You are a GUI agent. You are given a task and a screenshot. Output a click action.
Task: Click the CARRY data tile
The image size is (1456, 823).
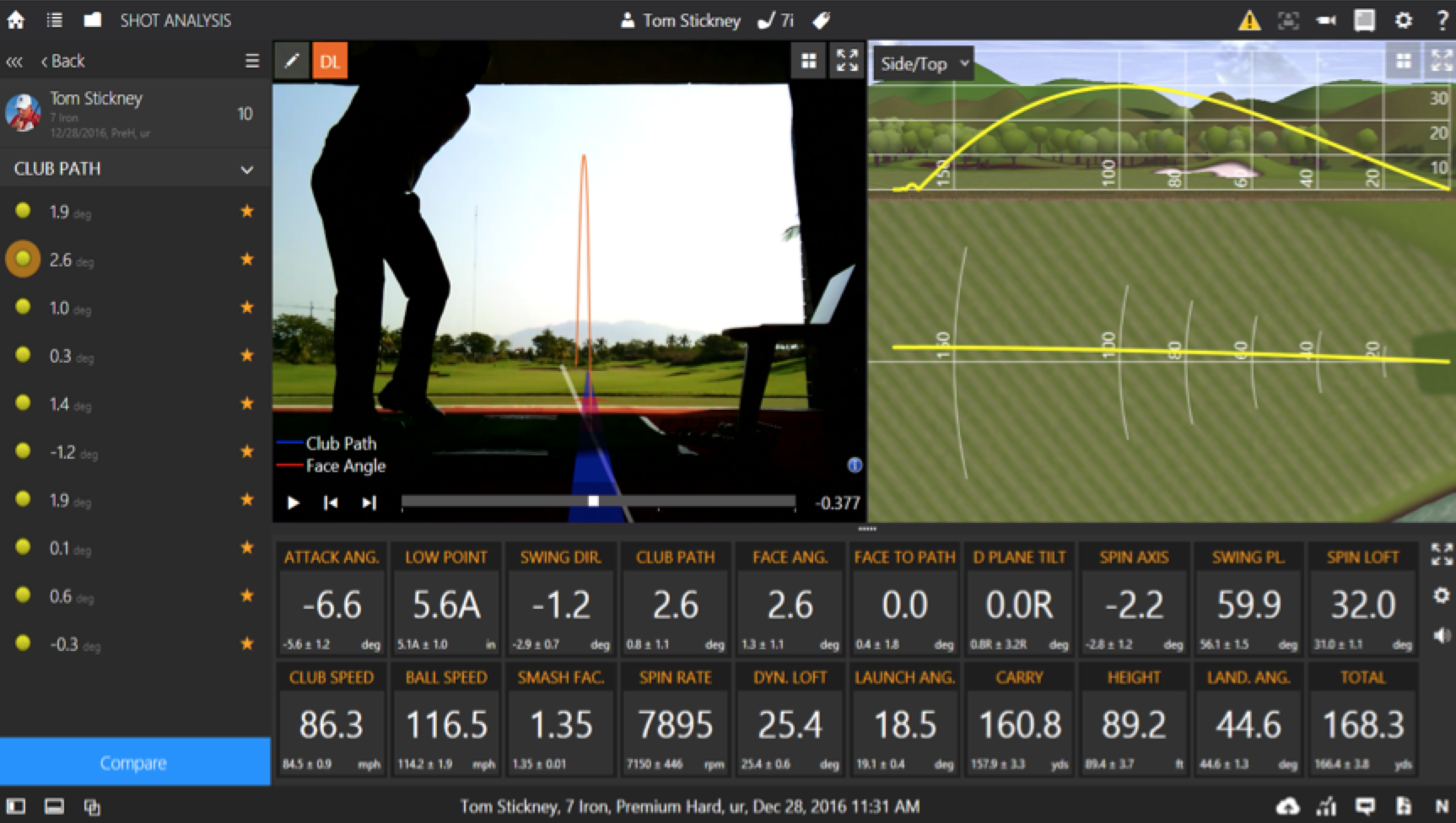coord(1019,719)
